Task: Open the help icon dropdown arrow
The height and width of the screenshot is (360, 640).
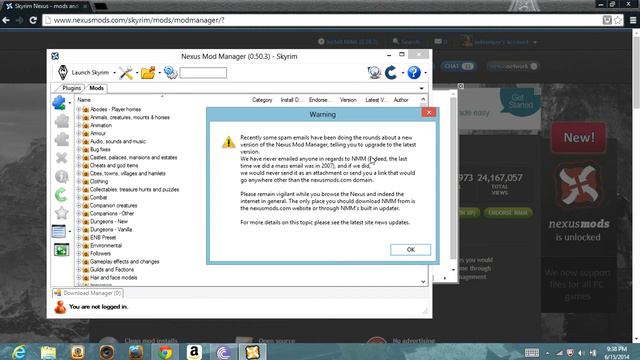Action: pyautogui.click(x=425, y=73)
